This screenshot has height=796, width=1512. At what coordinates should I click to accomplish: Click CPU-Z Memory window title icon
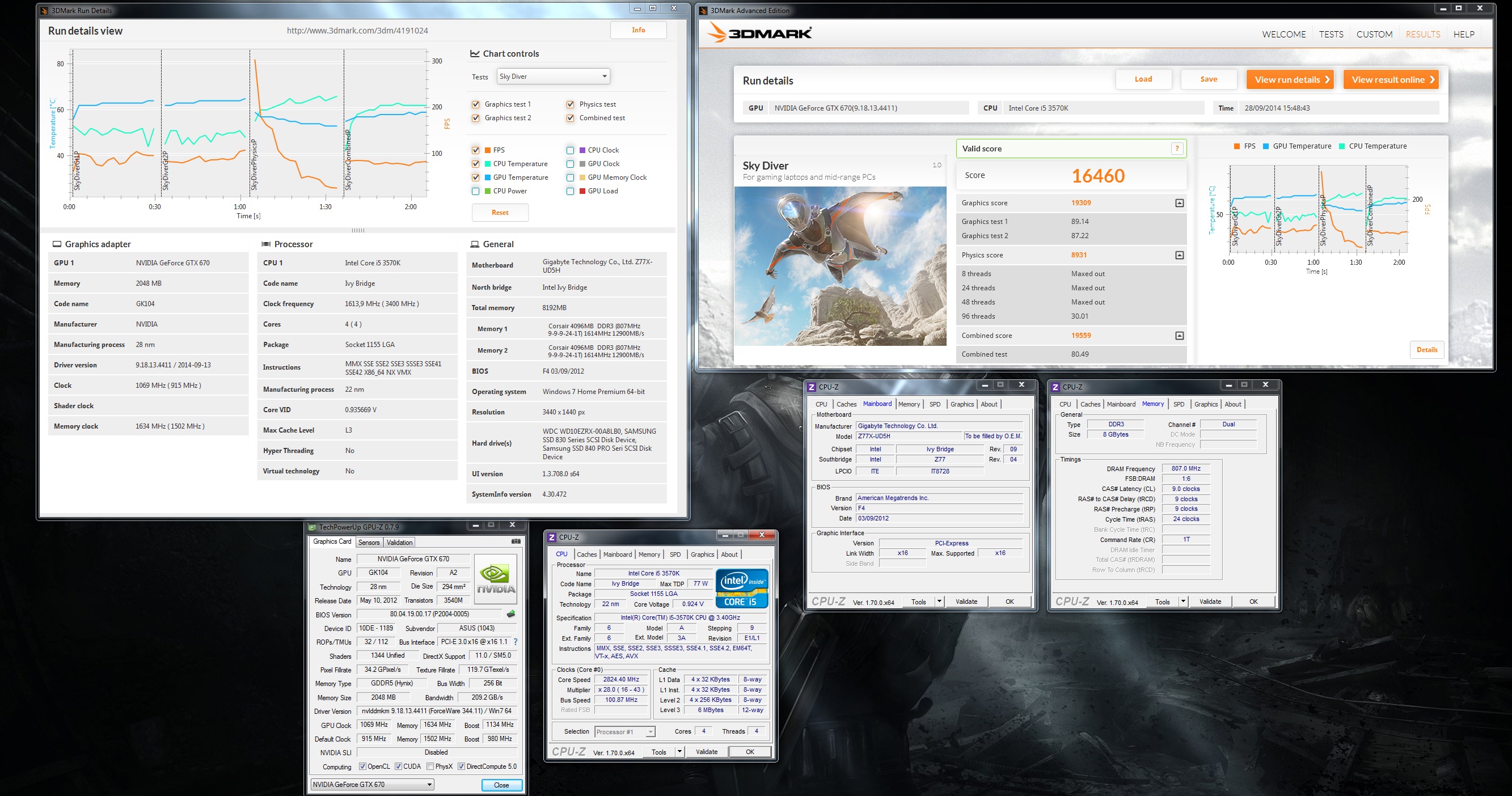coord(1055,387)
